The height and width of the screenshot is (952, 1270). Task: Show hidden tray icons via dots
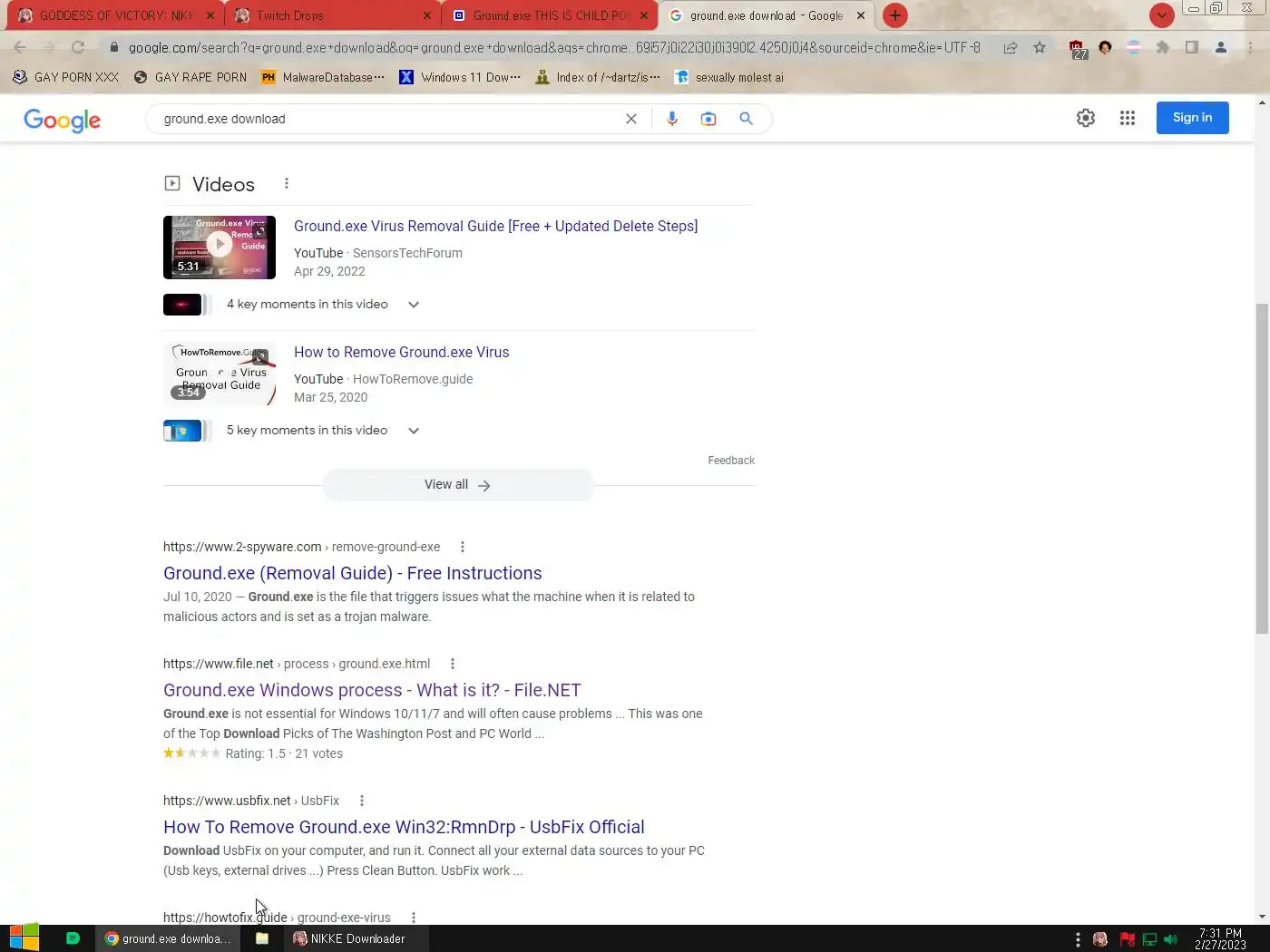tap(1078, 939)
